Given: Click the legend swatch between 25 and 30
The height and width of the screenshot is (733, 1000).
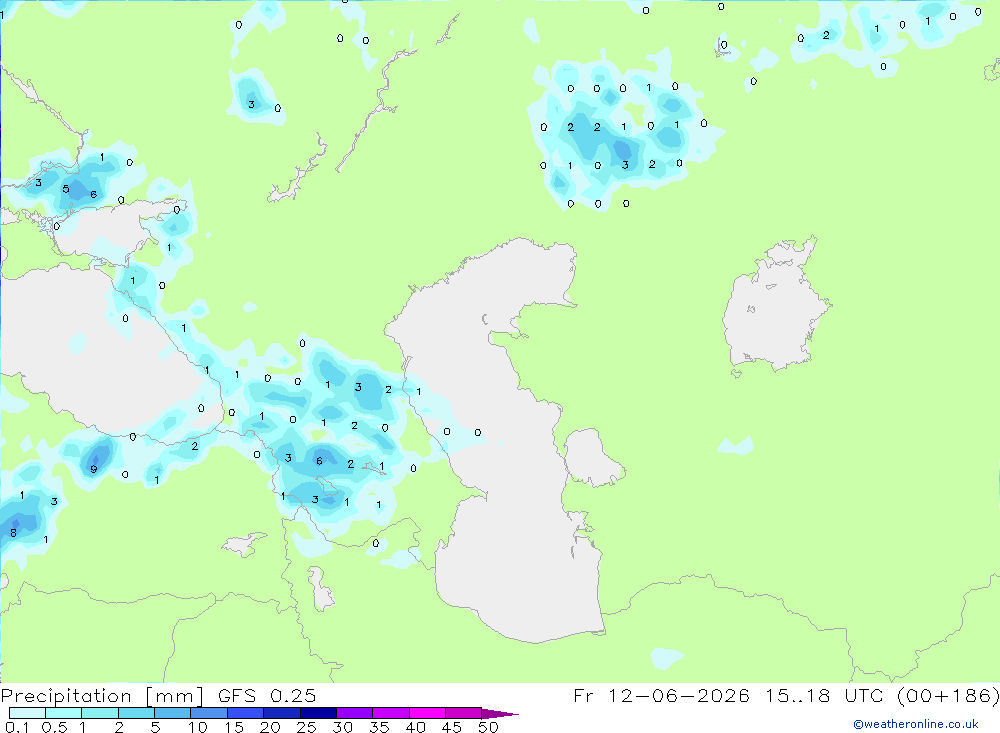Looking at the screenshot, I should pos(318,713).
